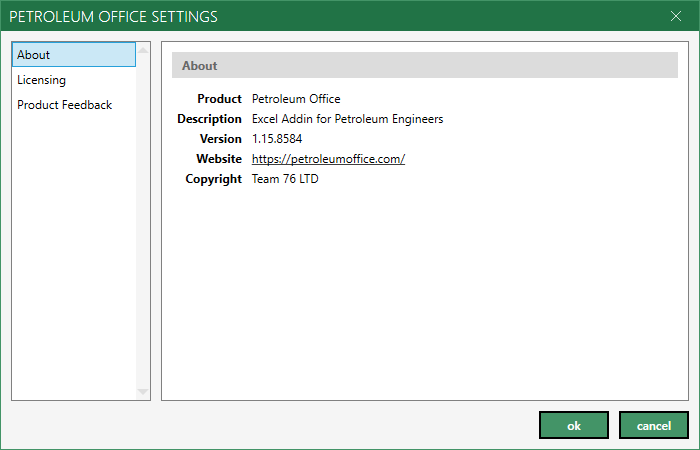Image resolution: width=700 pixels, height=450 pixels.
Task: Click the bold Version label
Action: [221, 139]
